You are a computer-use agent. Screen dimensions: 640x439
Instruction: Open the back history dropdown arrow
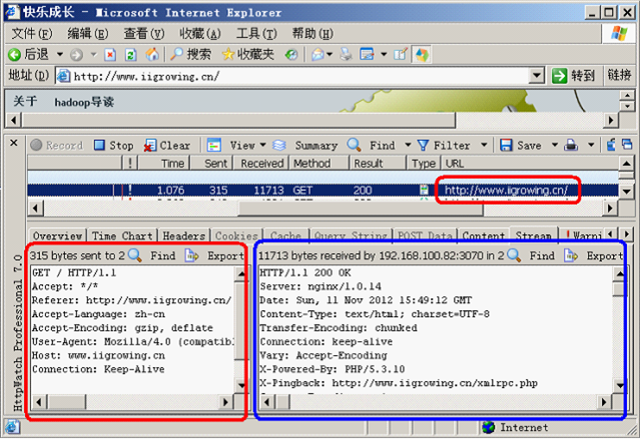click(60, 54)
